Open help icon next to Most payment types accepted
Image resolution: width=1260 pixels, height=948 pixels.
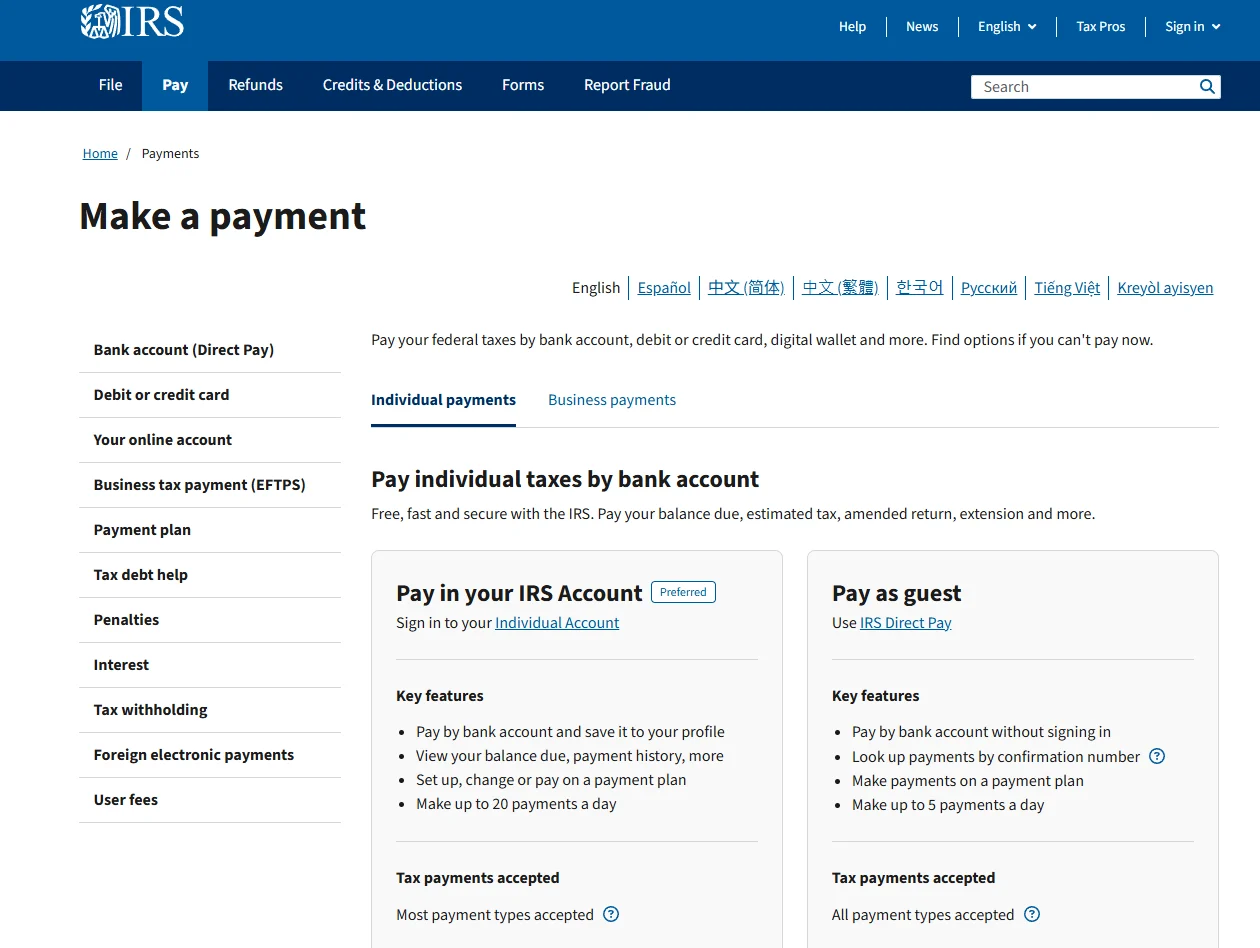point(611,915)
